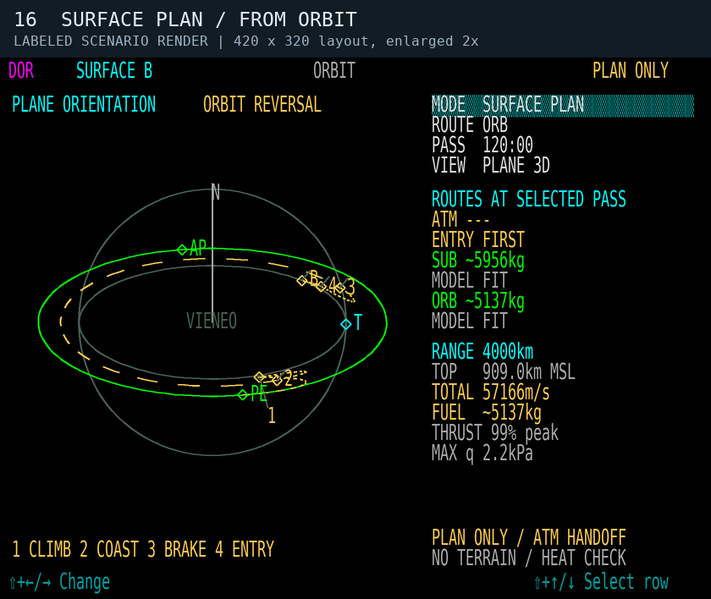The image size is (711, 599).
Task: Click the SURFACE B header label
Action: pyautogui.click(x=114, y=71)
